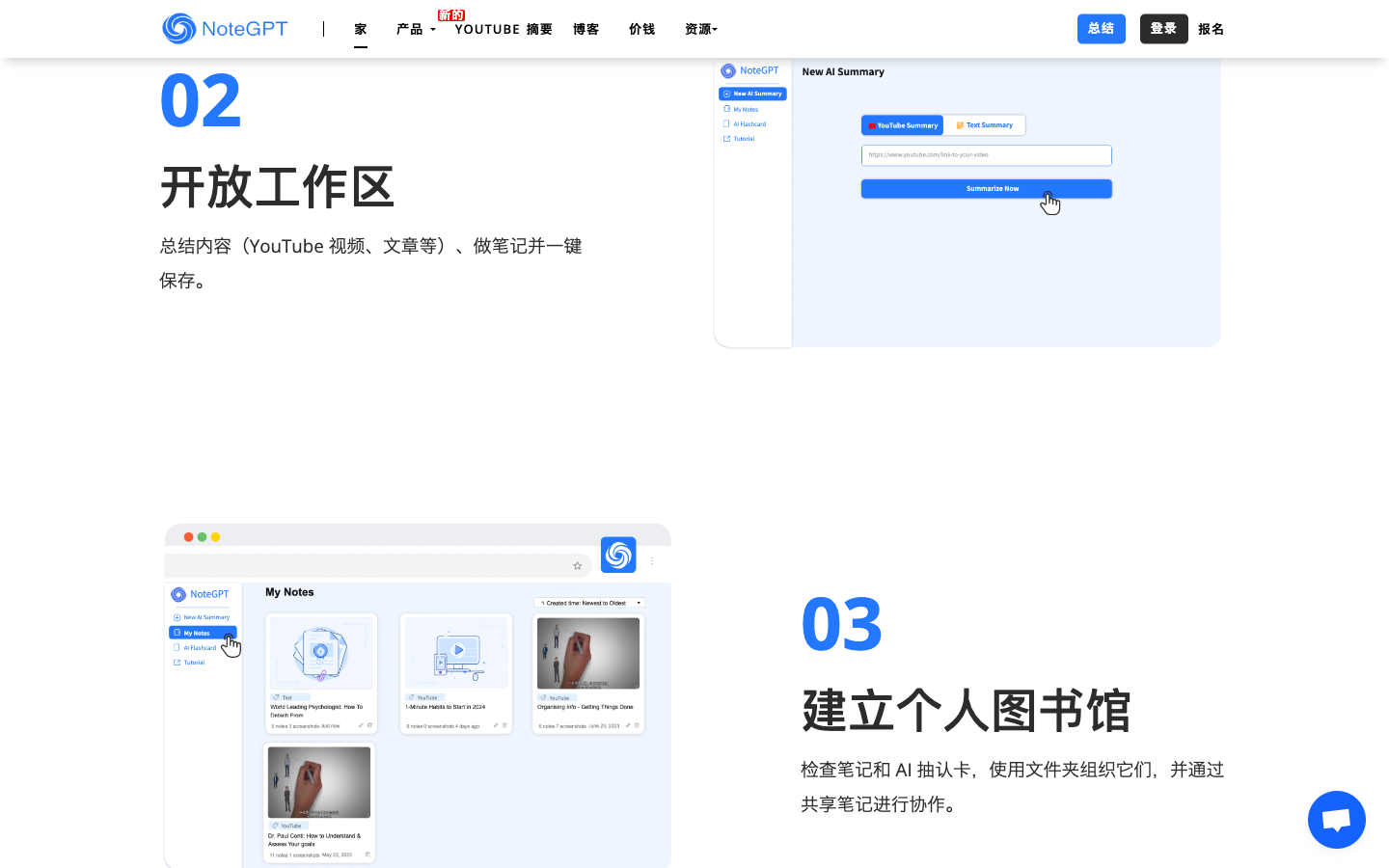The height and width of the screenshot is (868, 1389).
Task: Click the NoteGPT extension icon in browser mockup
Action: pos(618,555)
